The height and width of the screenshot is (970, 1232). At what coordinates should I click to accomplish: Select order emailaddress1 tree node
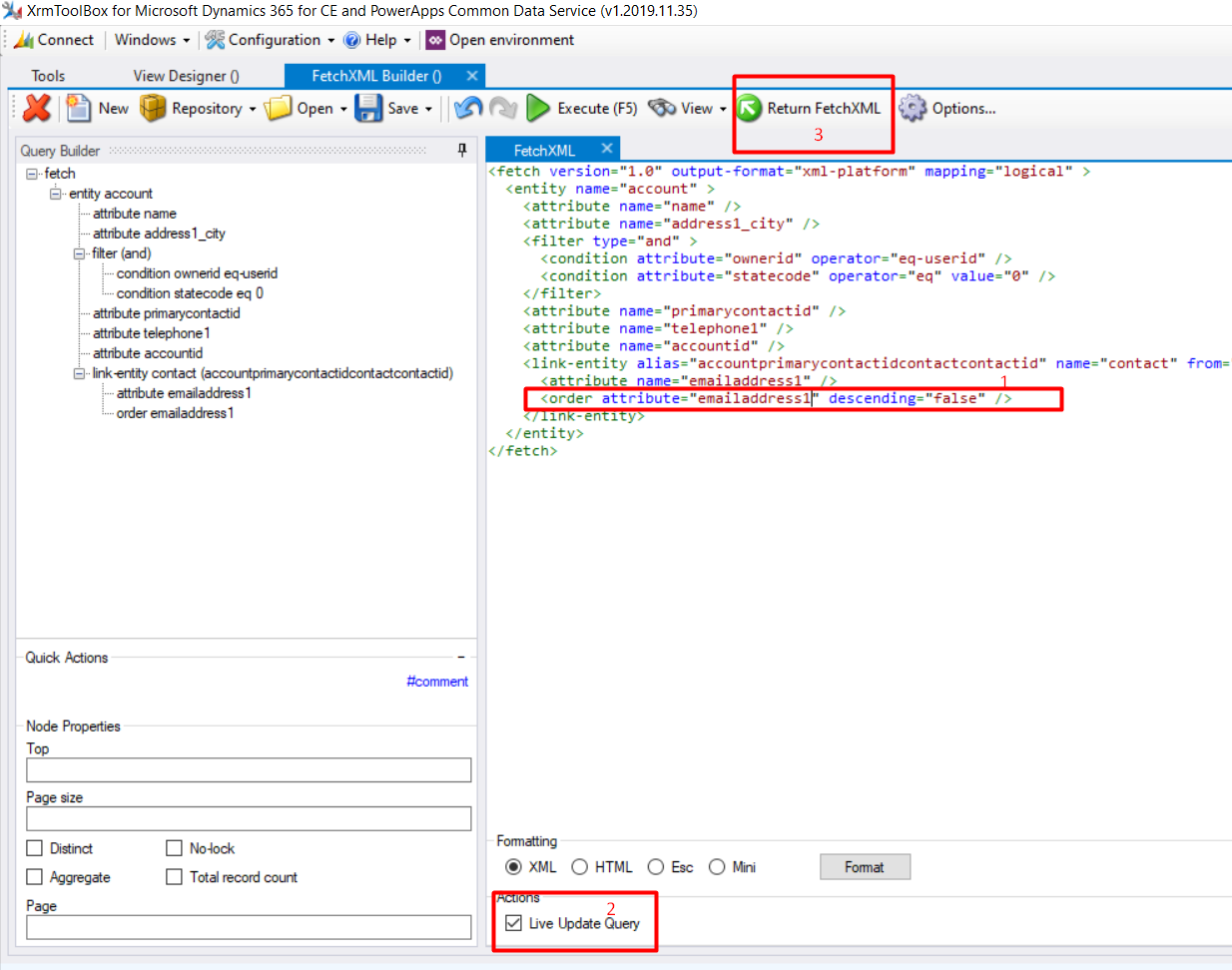point(175,413)
